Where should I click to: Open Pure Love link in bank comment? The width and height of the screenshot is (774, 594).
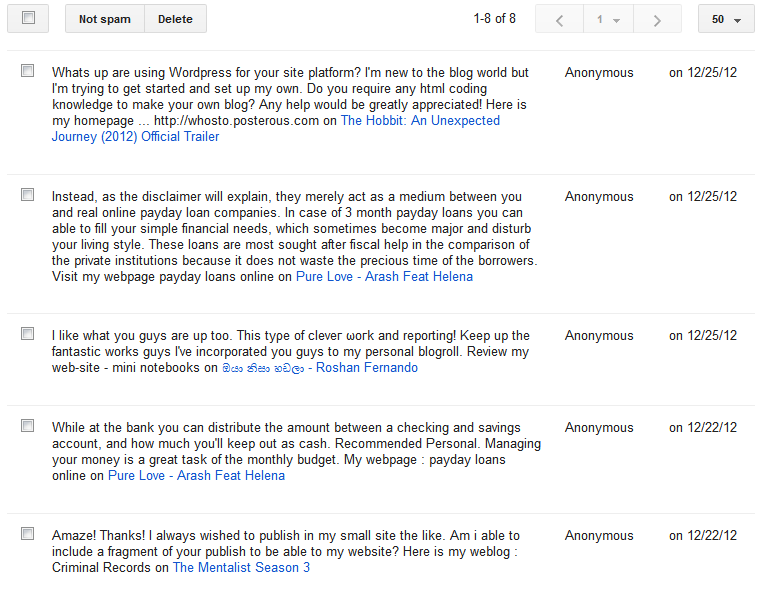pos(196,475)
